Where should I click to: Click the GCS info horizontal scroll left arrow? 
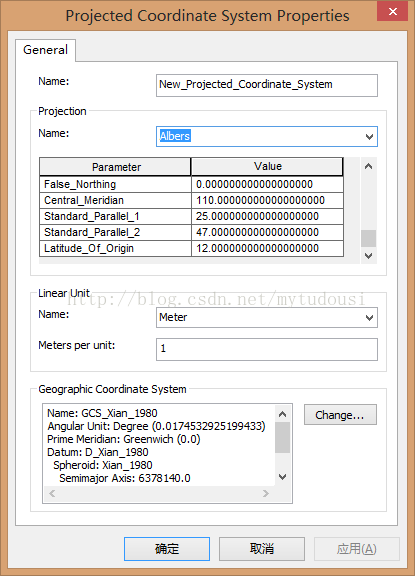52,494
